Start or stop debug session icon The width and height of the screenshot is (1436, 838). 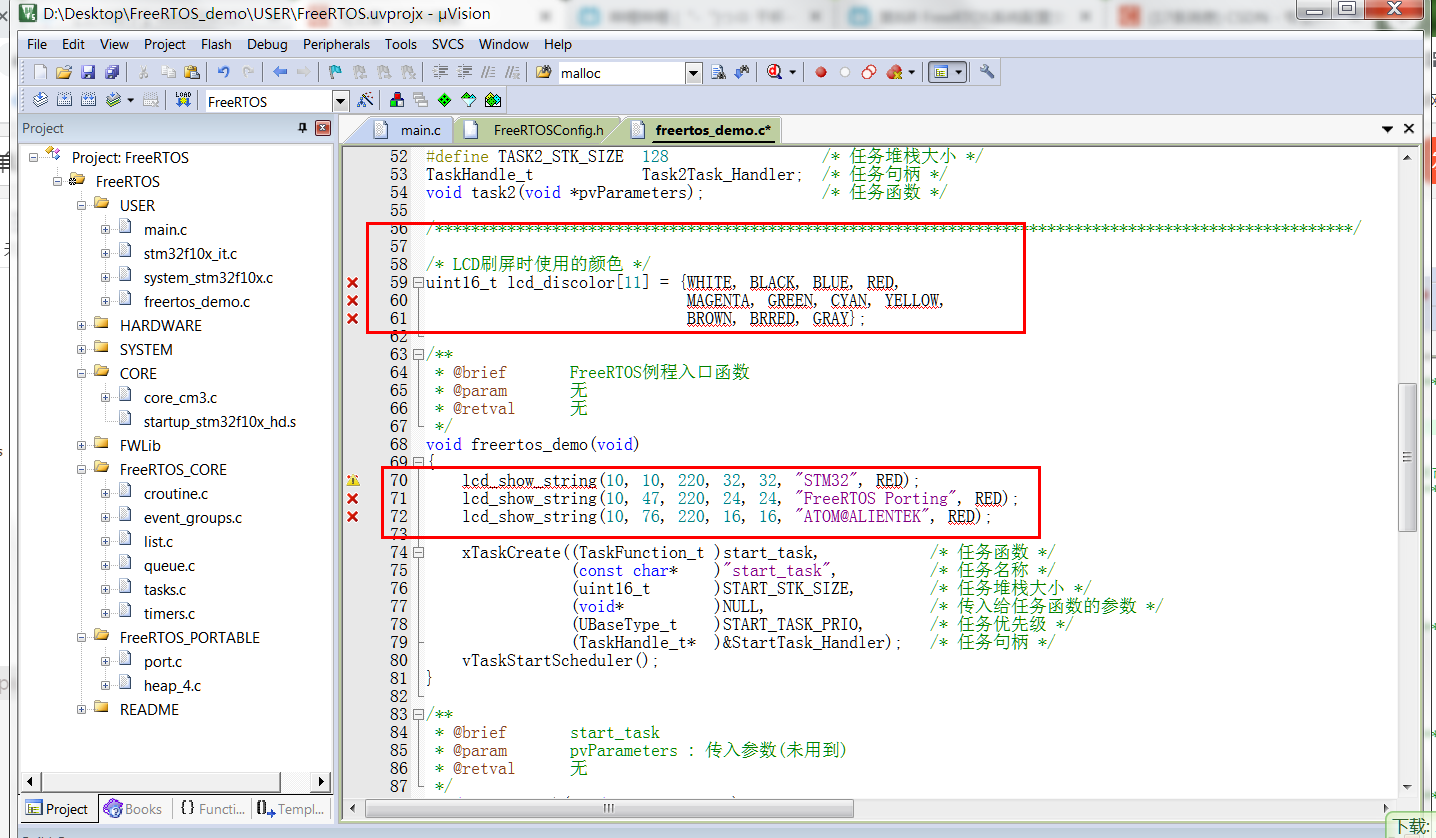click(776, 72)
